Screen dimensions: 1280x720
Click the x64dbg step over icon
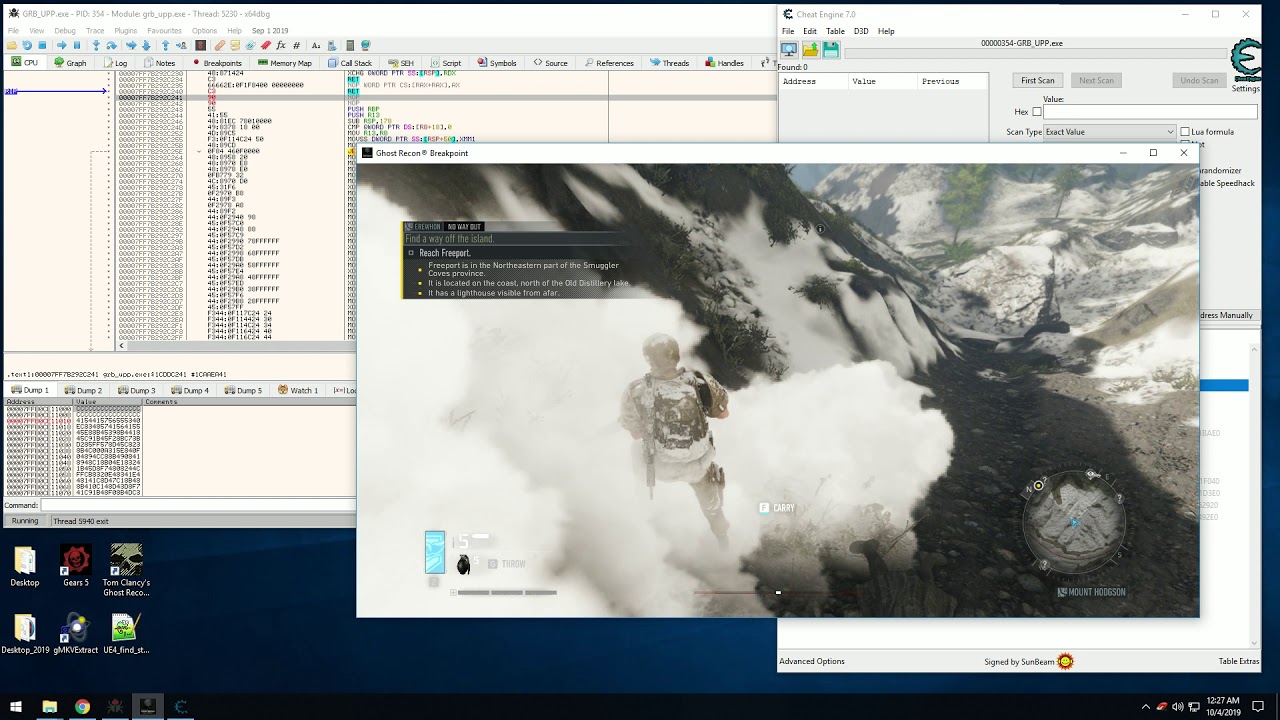pos(111,45)
